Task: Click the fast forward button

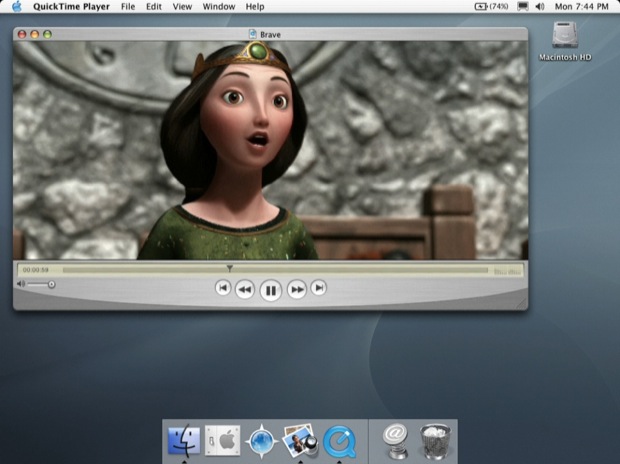Action: point(297,290)
